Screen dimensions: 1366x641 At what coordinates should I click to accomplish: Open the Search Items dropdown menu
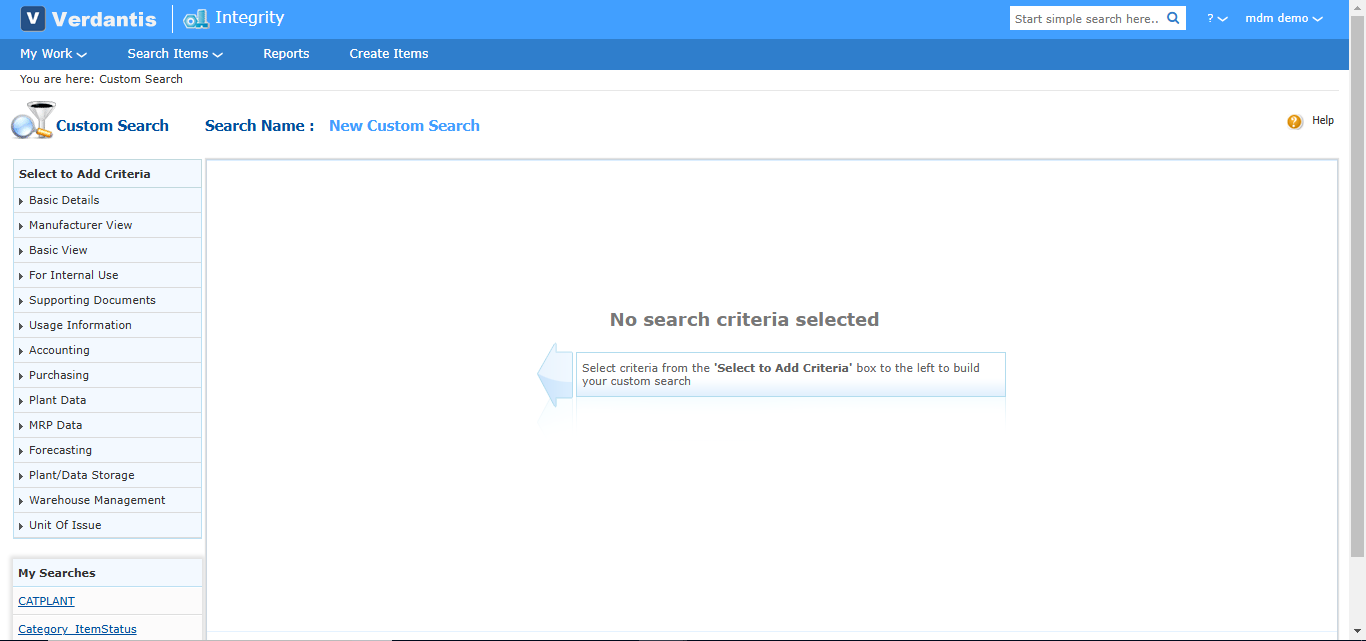pyautogui.click(x=174, y=54)
